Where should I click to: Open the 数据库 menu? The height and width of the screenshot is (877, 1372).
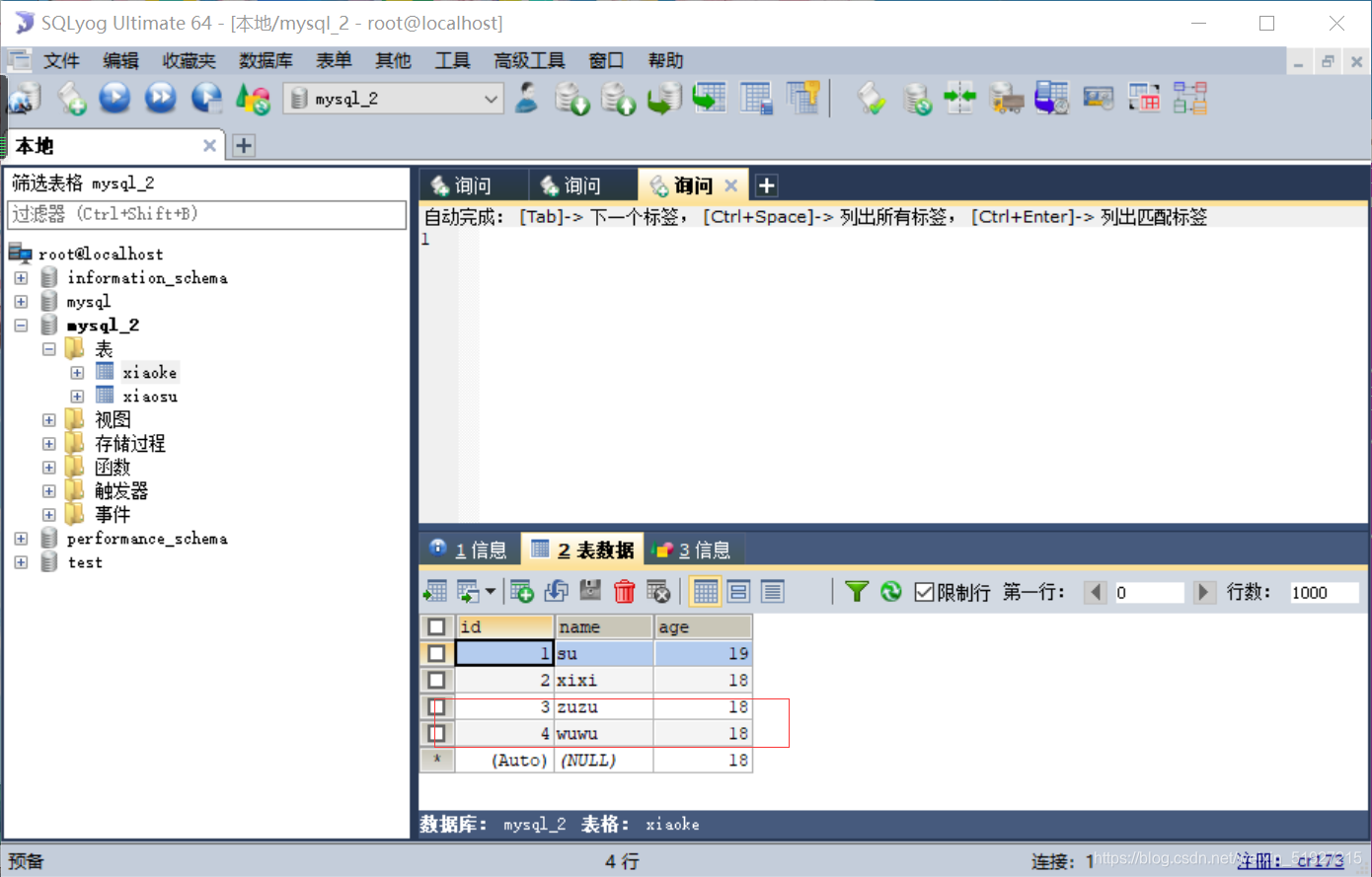tap(266, 61)
